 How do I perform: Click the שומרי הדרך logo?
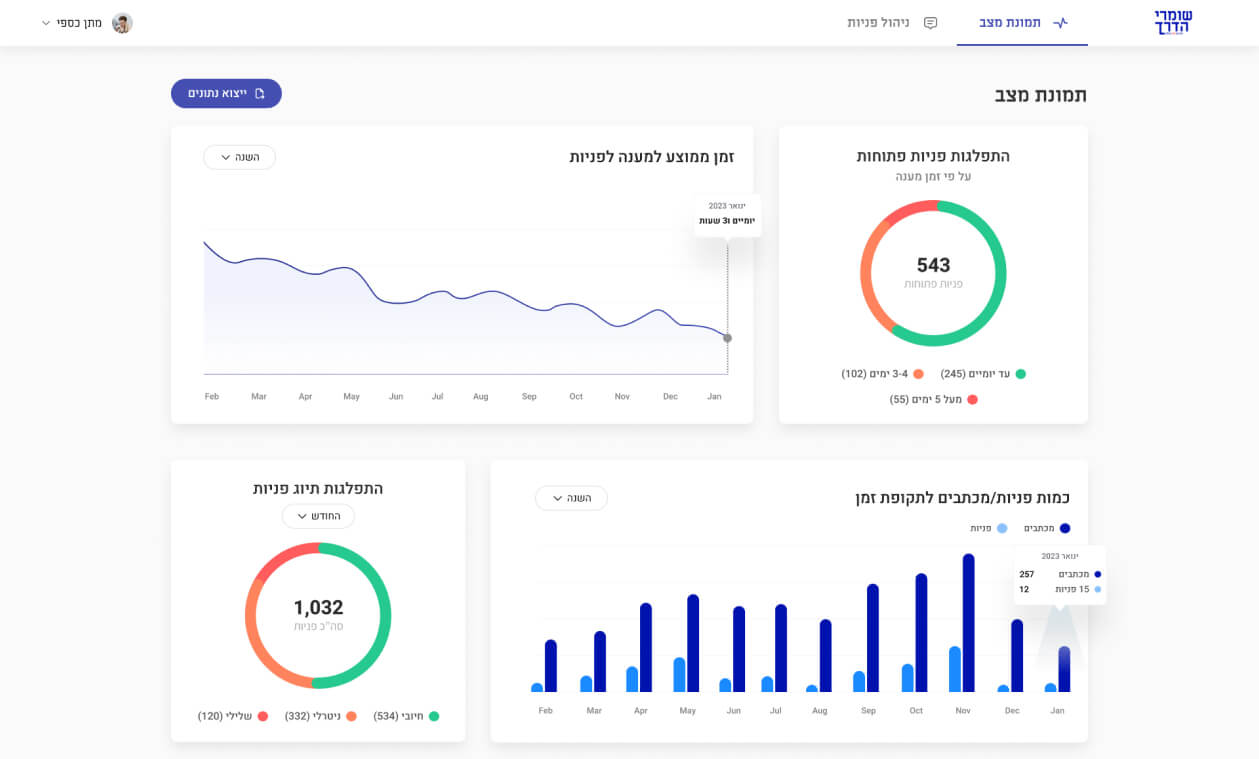point(1173,22)
